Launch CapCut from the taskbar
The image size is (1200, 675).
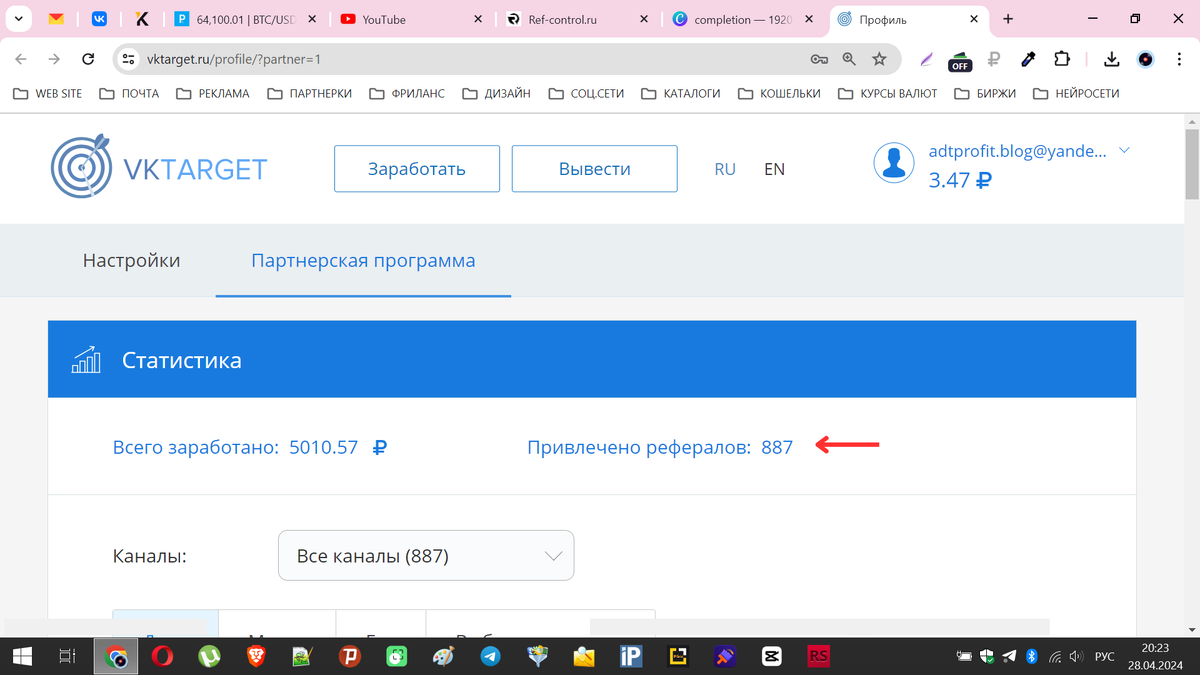click(770, 657)
